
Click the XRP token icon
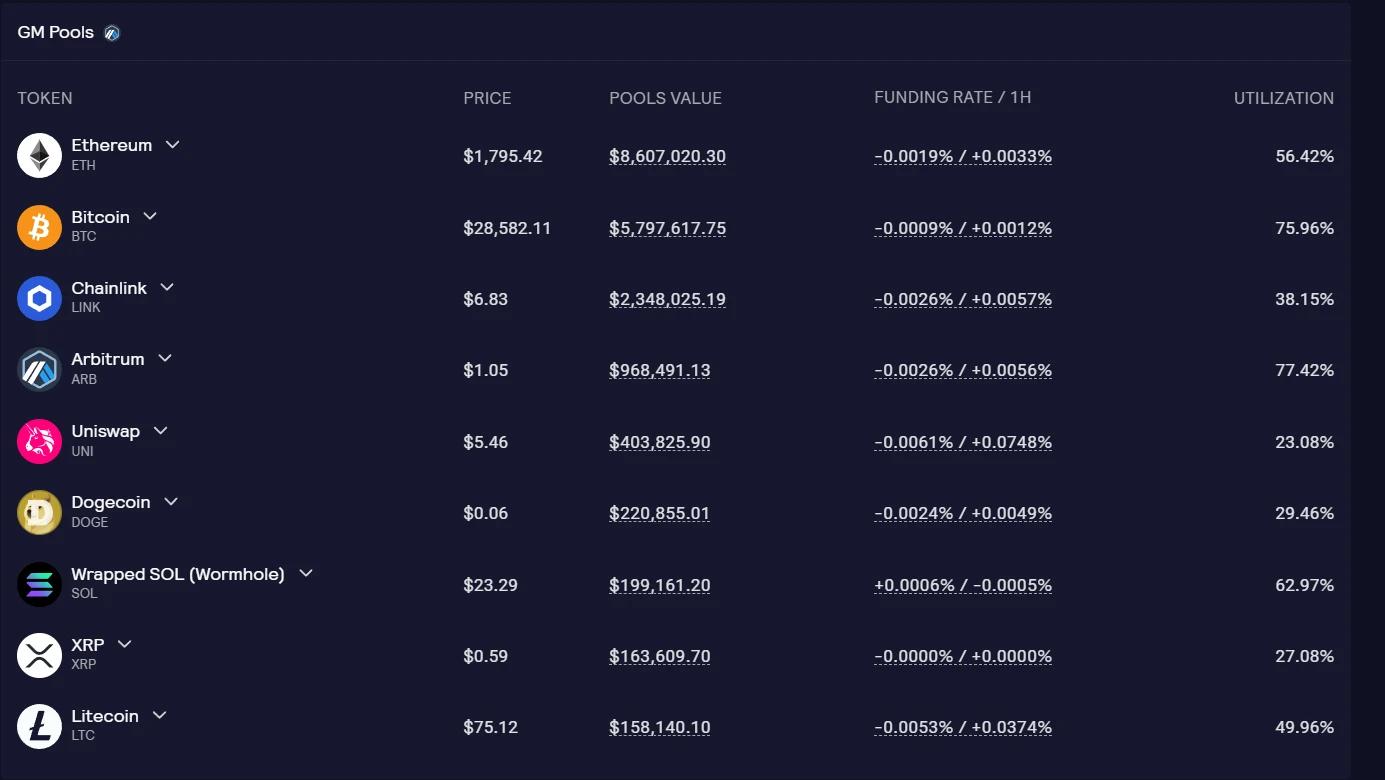click(38, 655)
